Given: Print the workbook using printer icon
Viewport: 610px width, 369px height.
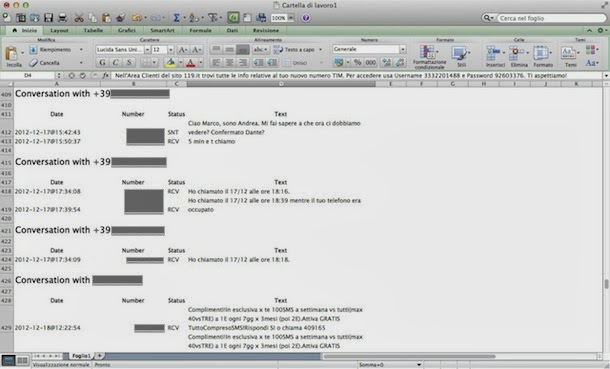Looking at the screenshot, I should (x=62, y=17).
